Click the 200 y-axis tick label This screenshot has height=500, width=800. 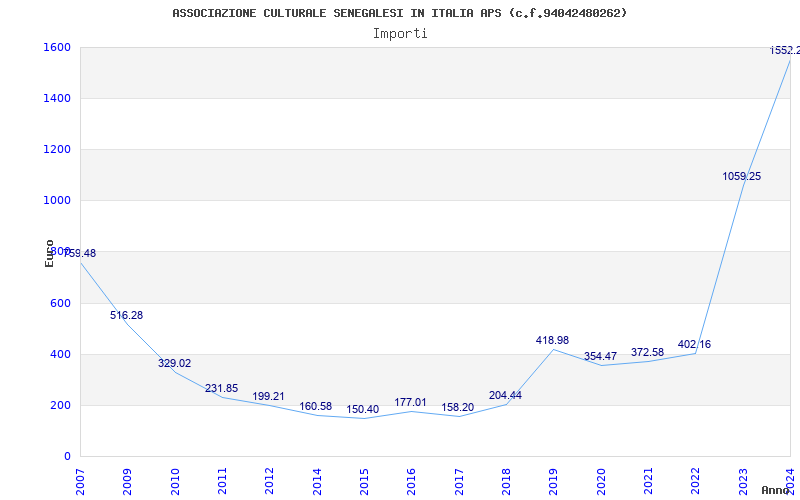tap(60, 406)
